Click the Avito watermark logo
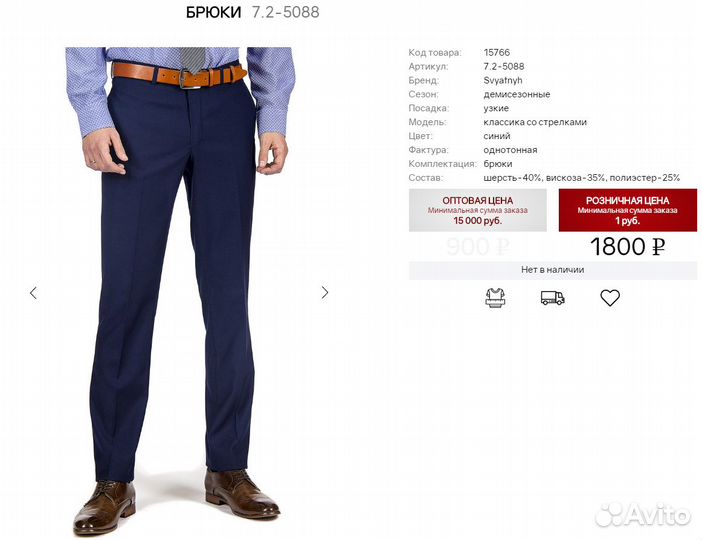The height and width of the screenshot is (540, 702). (x=643, y=515)
